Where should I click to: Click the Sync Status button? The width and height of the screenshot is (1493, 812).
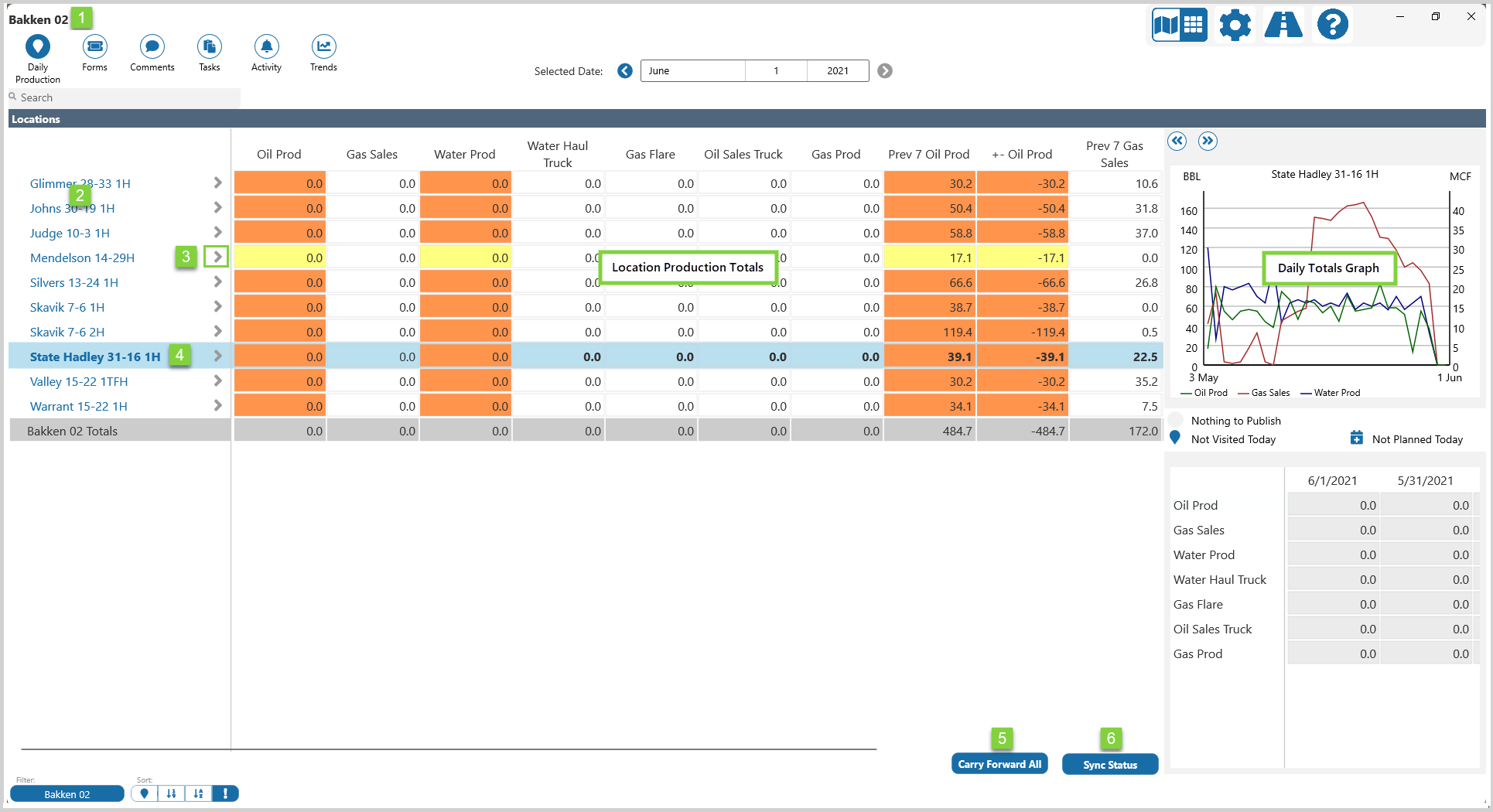click(1109, 764)
